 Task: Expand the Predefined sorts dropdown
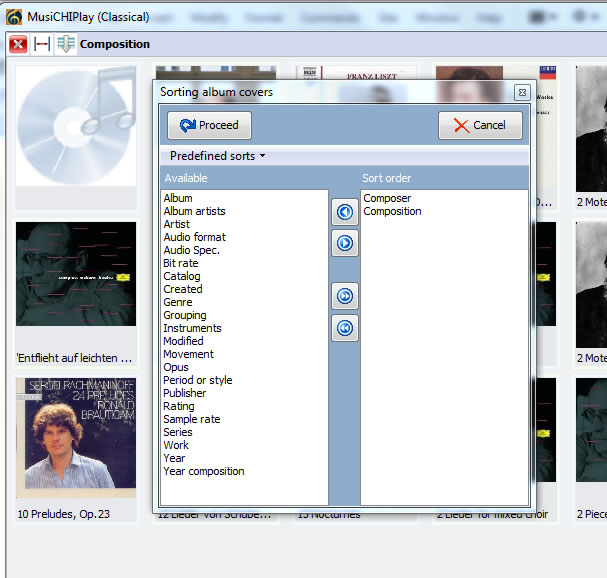coord(218,156)
